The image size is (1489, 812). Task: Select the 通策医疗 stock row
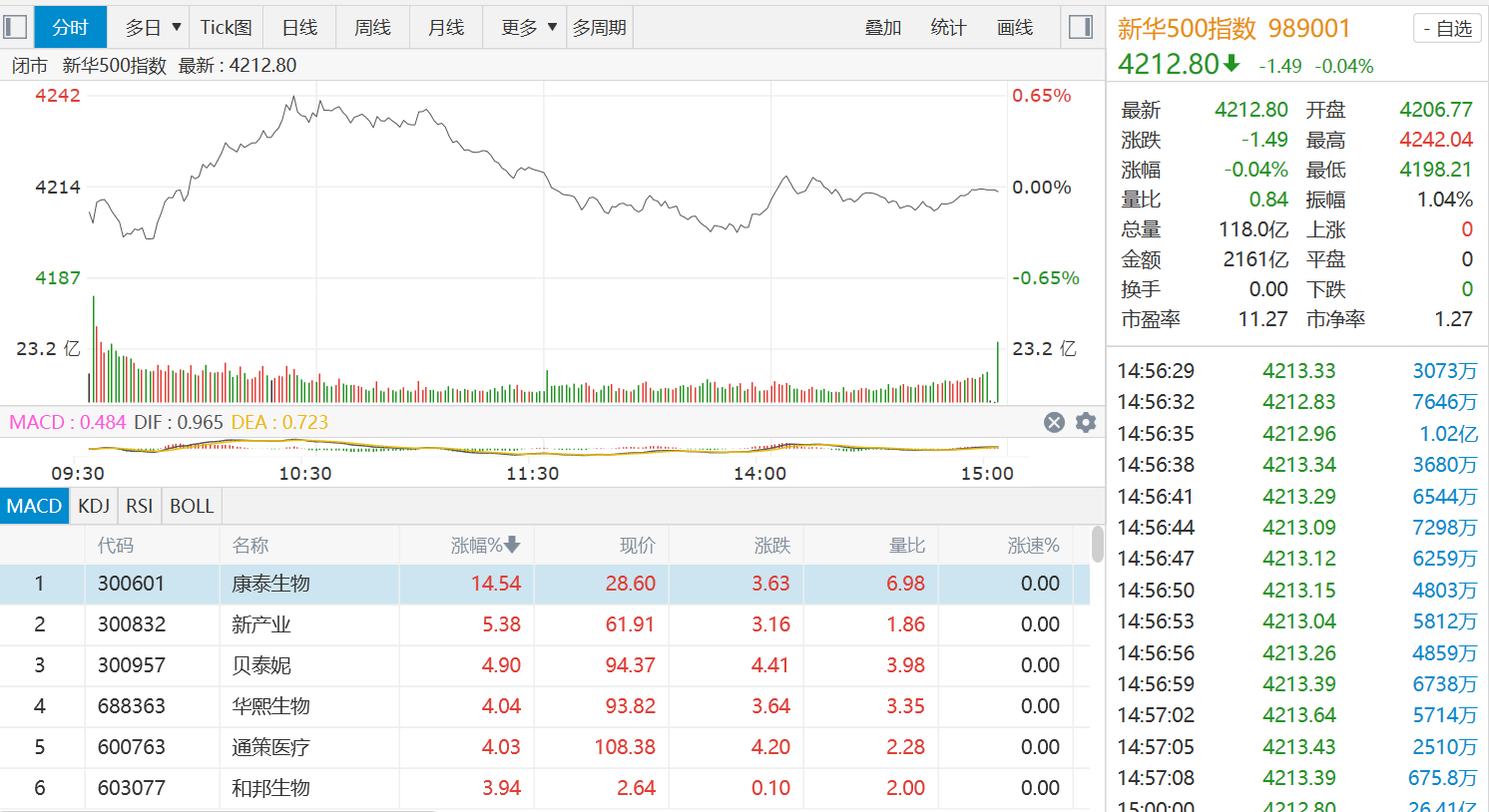point(544,747)
